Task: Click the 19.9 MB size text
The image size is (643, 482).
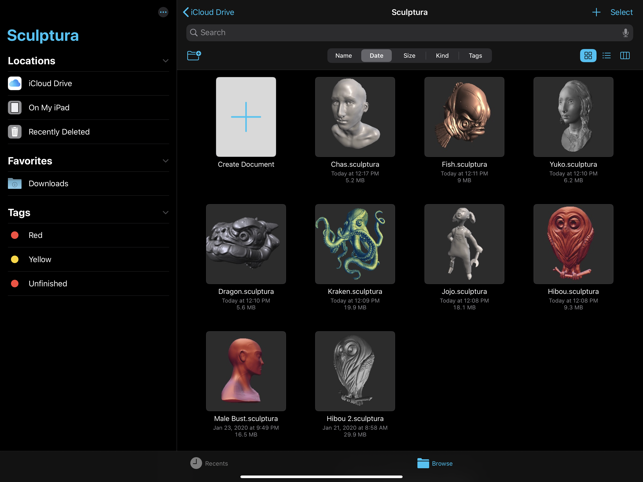Action: tap(355, 308)
